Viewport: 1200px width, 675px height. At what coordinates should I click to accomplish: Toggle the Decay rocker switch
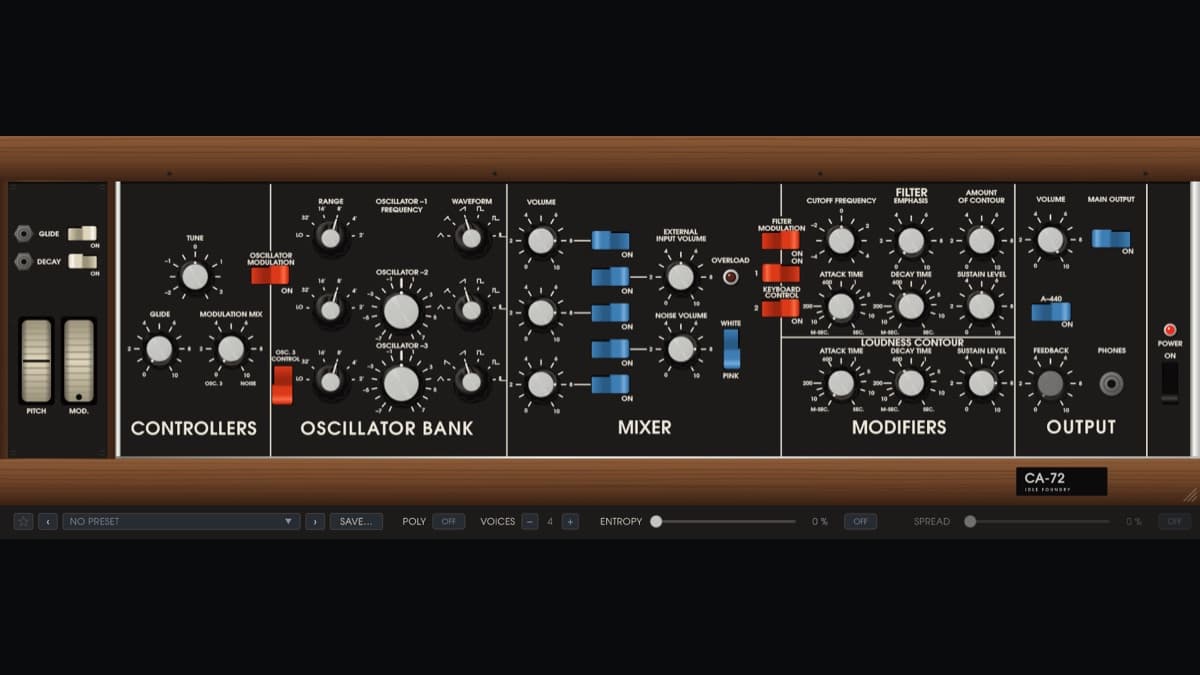coord(82,262)
